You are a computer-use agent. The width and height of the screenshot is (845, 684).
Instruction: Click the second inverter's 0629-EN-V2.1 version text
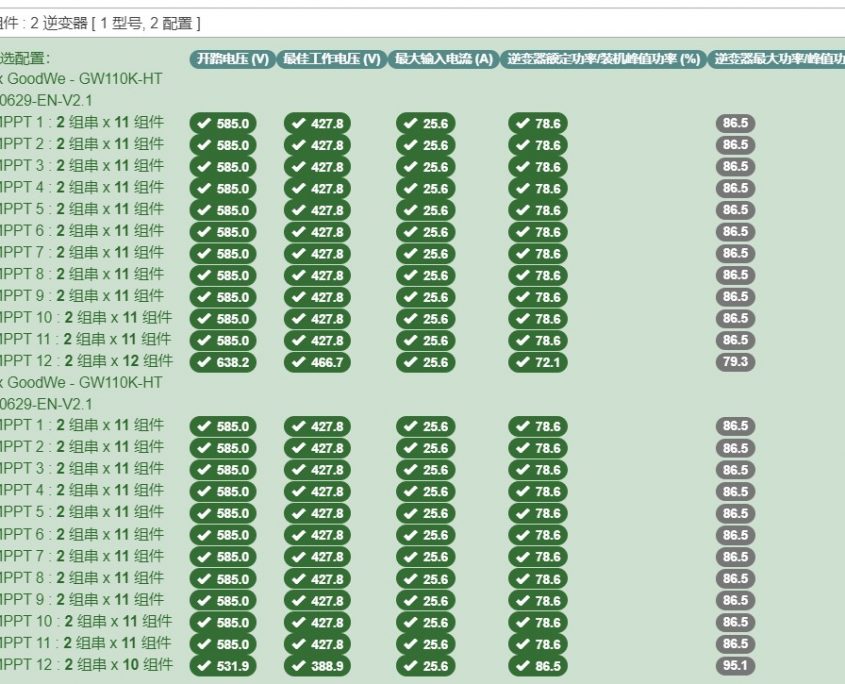pos(46,404)
